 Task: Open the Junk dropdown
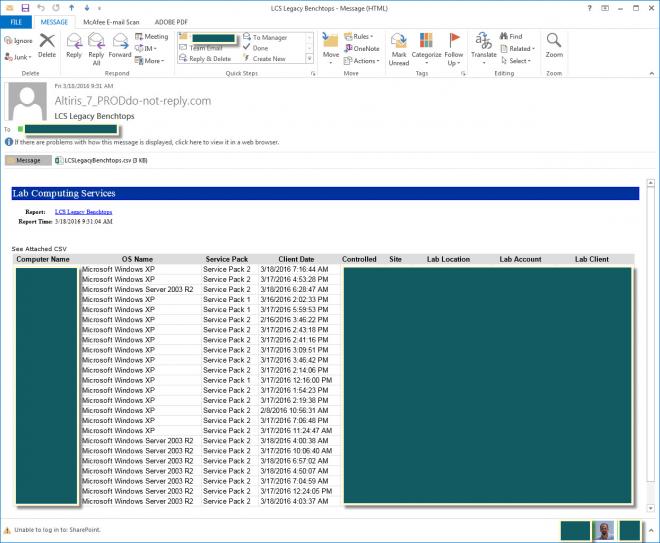point(18,57)
